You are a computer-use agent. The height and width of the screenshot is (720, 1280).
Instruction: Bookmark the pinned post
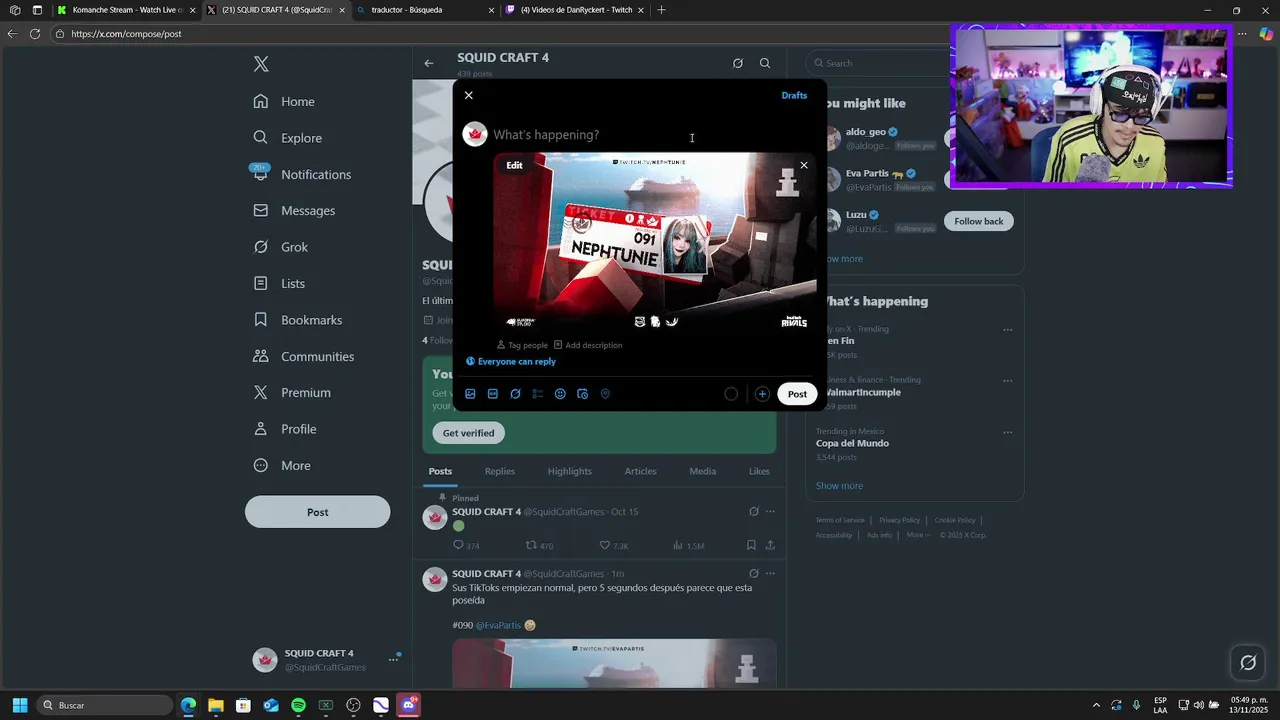coord(751,545)
